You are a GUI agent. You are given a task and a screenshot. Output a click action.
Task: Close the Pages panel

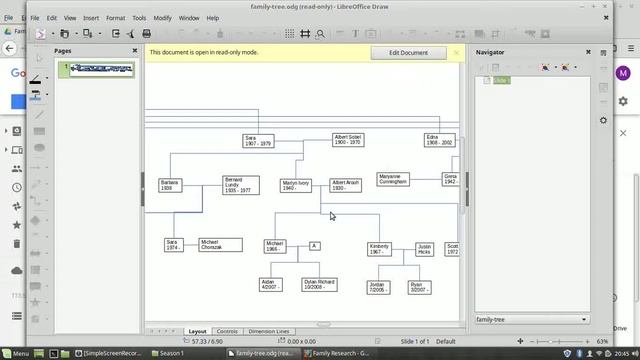pos(135,51)
